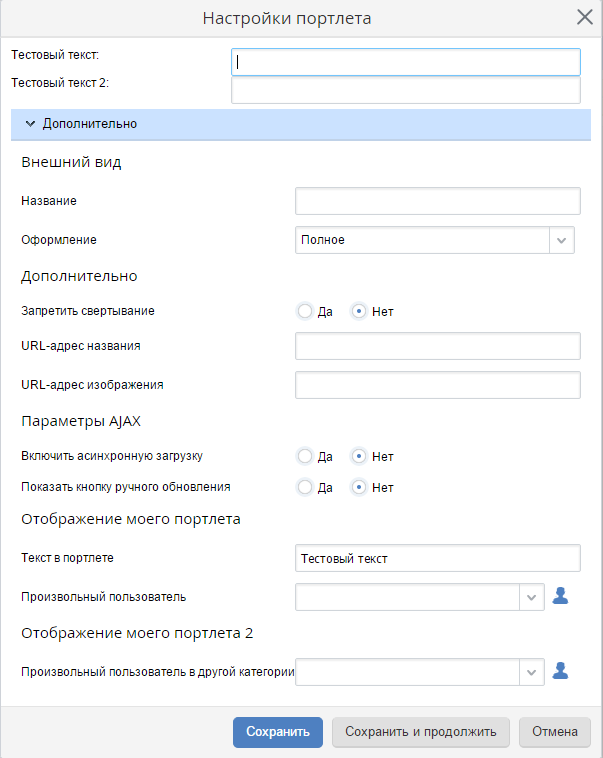Click the URL-адрес названия field
Image resolution: width=603 pixels, height=758 pixels.
coord(437,346)
